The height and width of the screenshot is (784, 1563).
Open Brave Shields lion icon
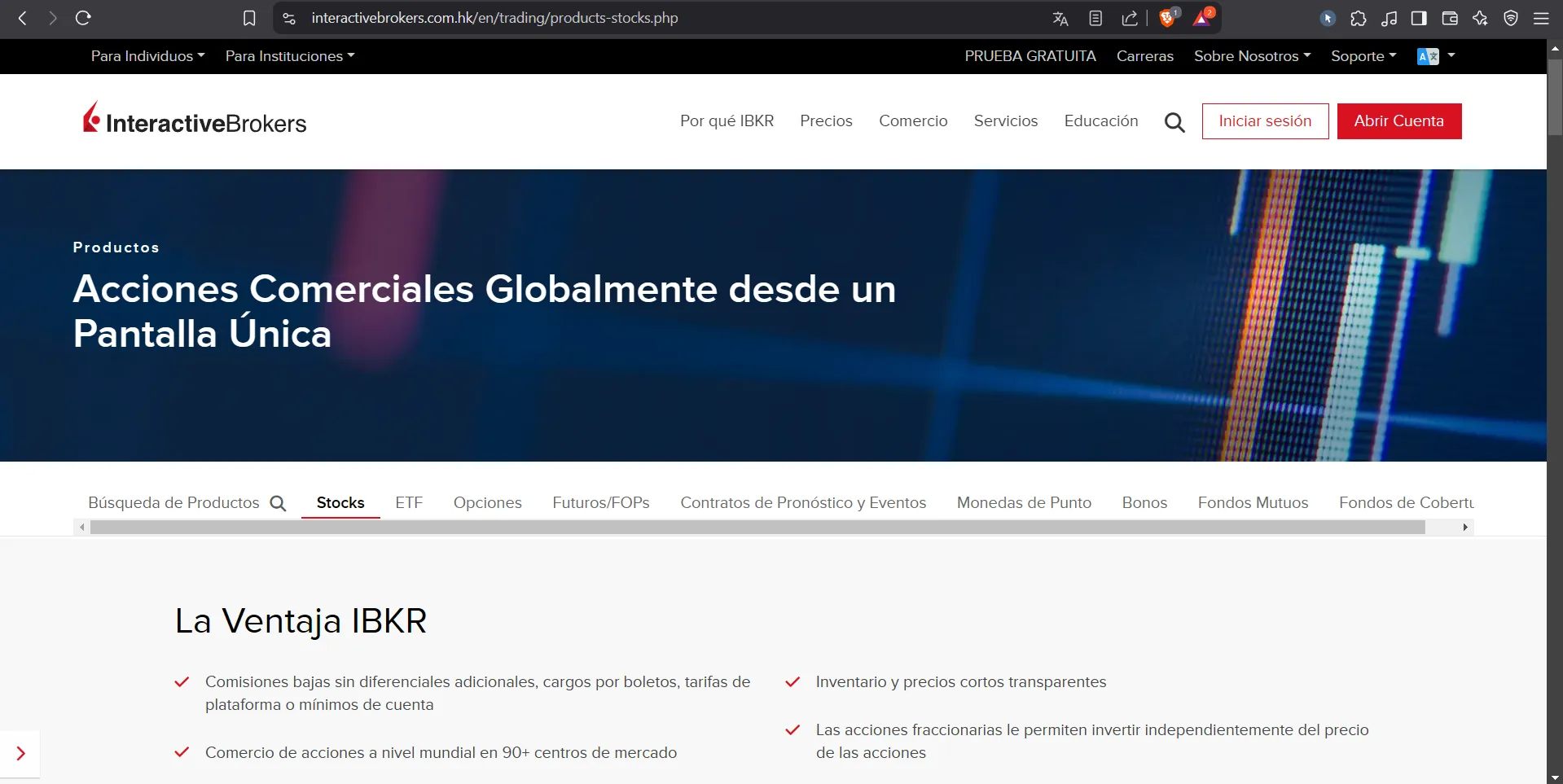tap(1168, 18)
